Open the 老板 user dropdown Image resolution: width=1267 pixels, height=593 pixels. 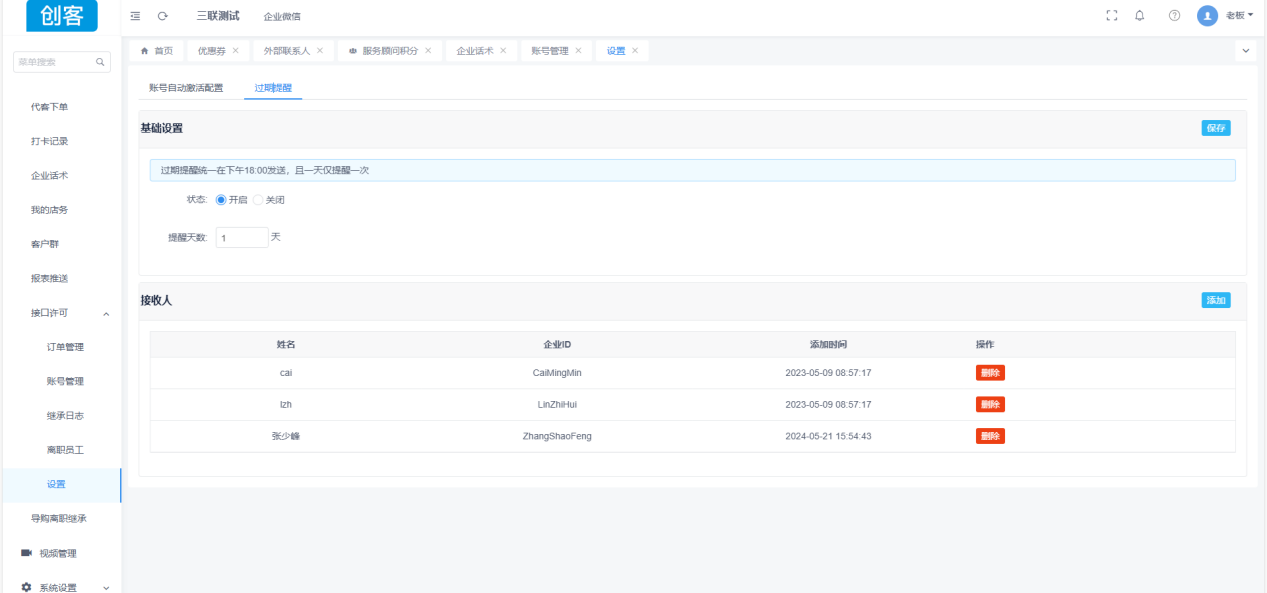click(x=1239, y=16)
